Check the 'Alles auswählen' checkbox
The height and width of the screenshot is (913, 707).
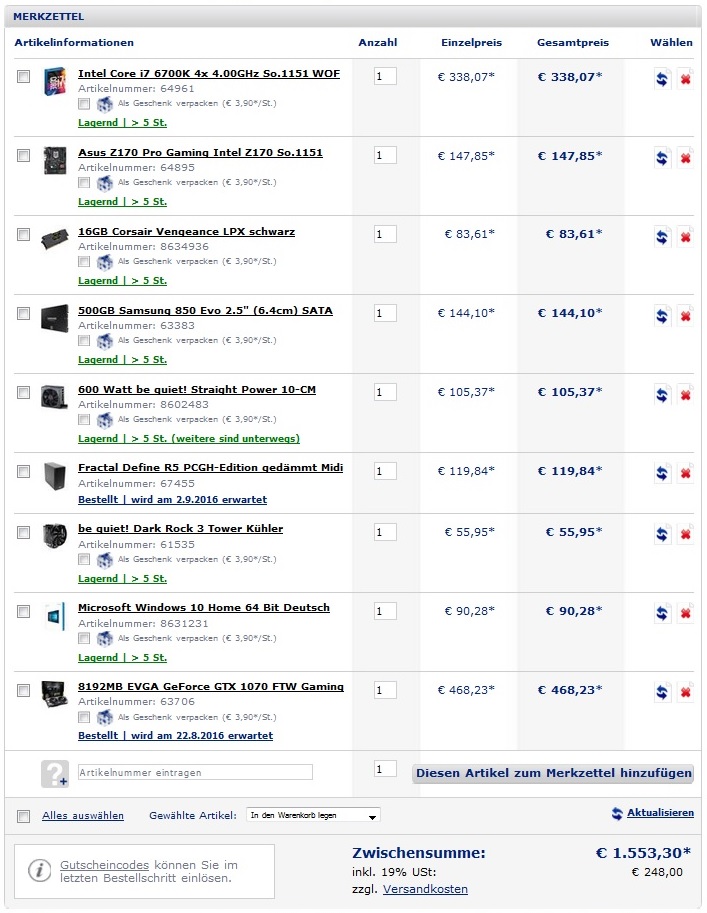[24, 816]
